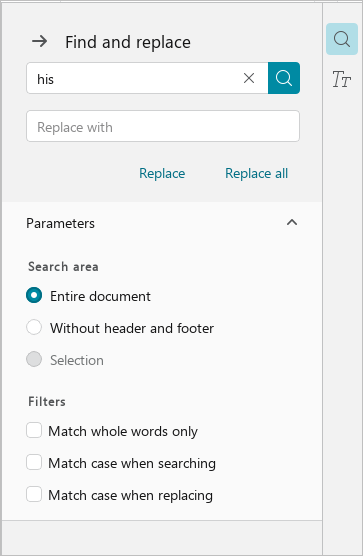Screen dimensions: 363x556
Task: Click the Find and replace title text
Action: coord(128,42)
